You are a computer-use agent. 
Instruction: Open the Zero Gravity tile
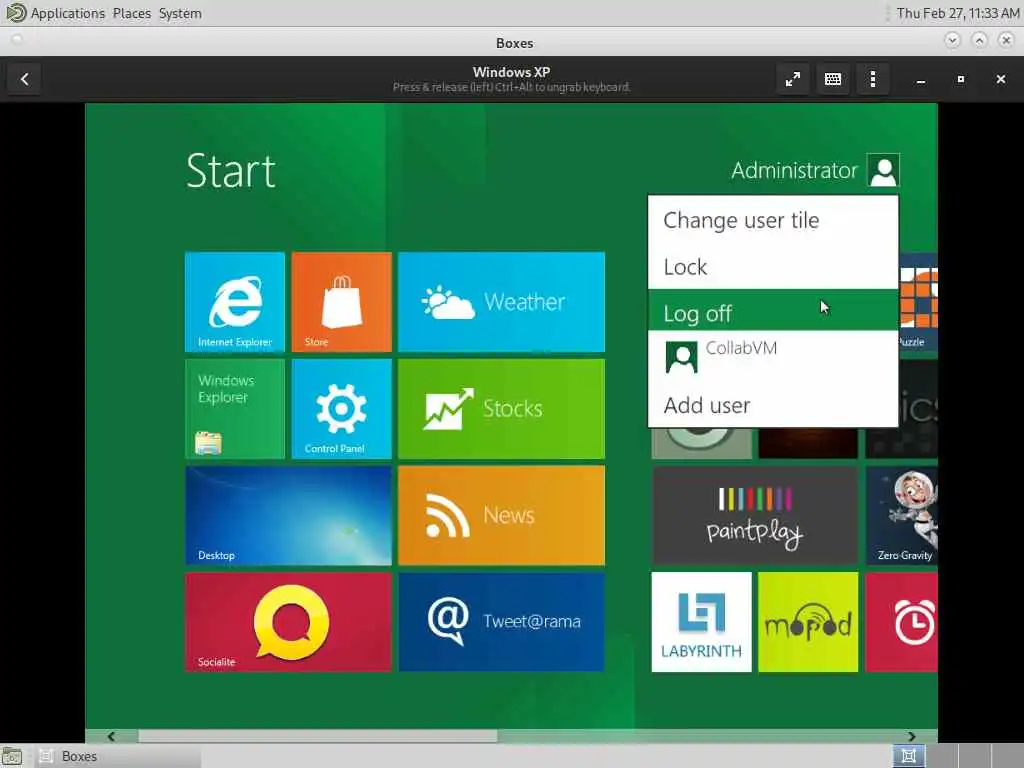[902, 515]
